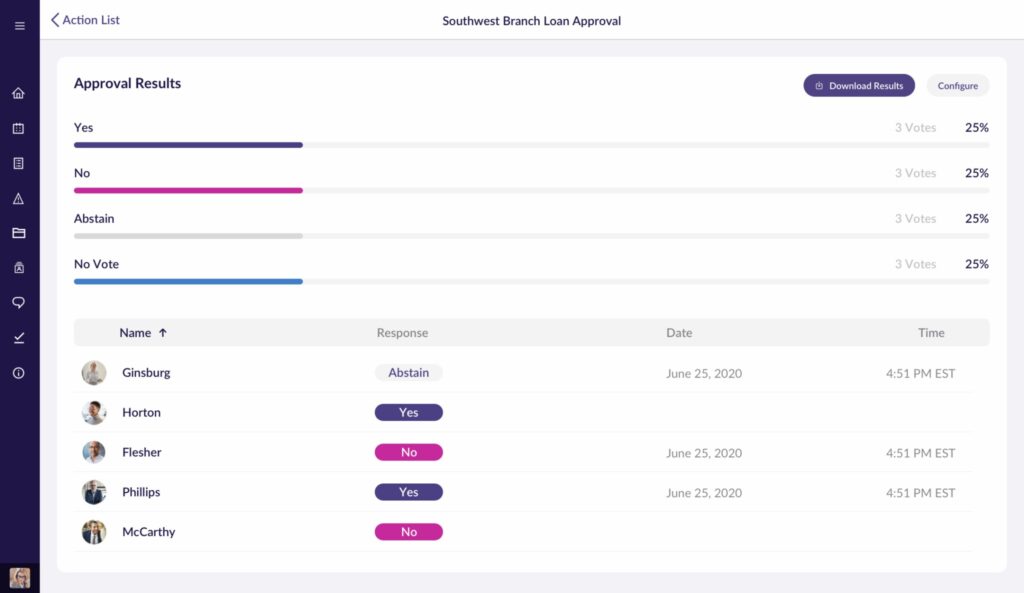The width and height of the screenshot is (1024, 593).
Task: Open the hamburger menu in the sidebar
Action: 19,26
